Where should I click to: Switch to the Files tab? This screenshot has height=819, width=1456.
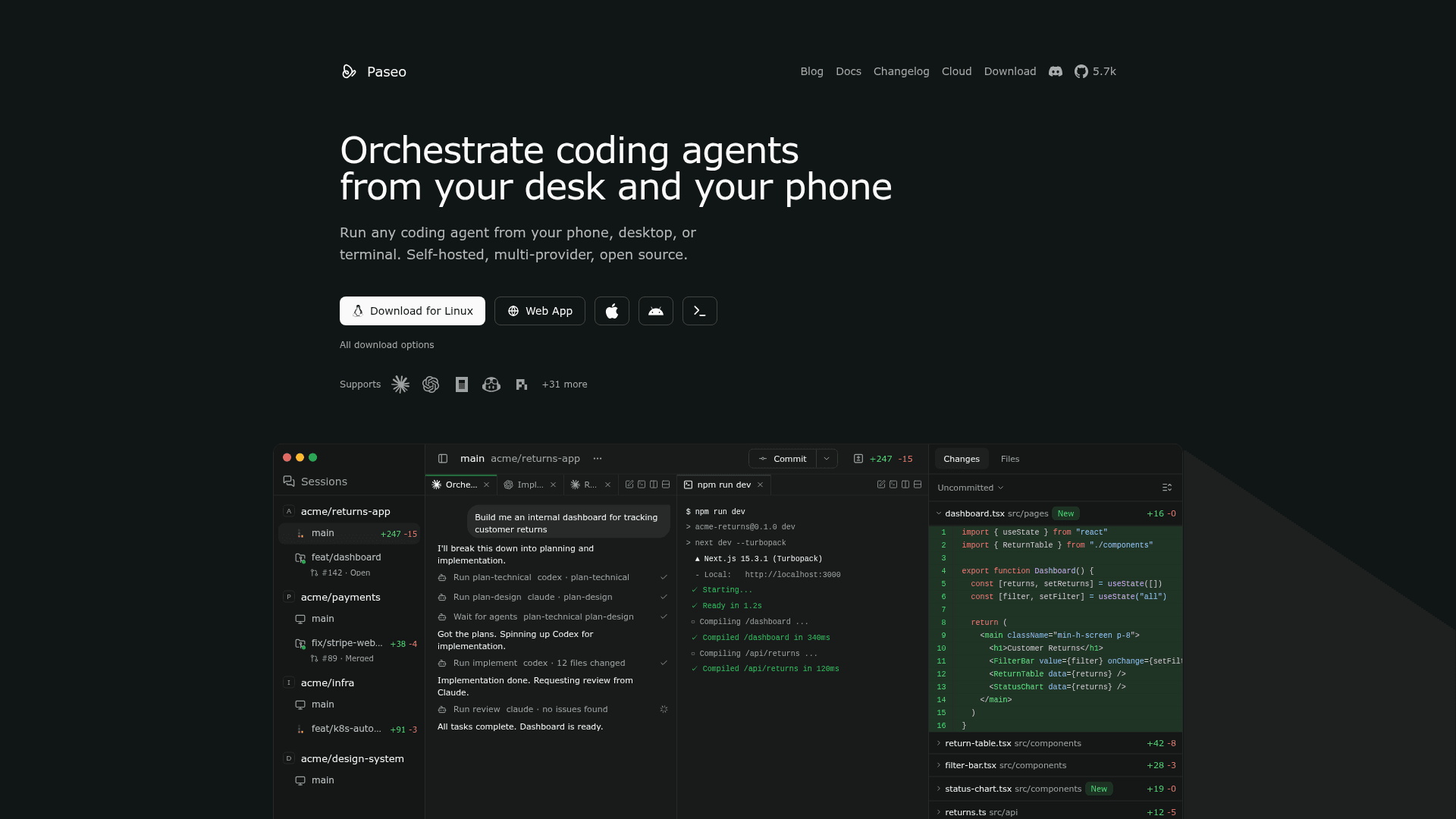pyautogui.click(x=1010, y=459)
